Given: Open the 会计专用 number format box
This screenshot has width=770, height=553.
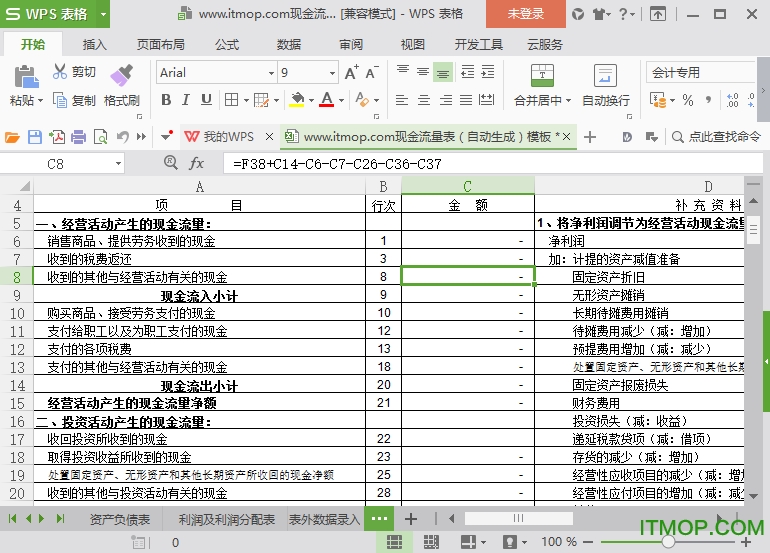Looking at the screenshot, I should [x=700, y=72].
